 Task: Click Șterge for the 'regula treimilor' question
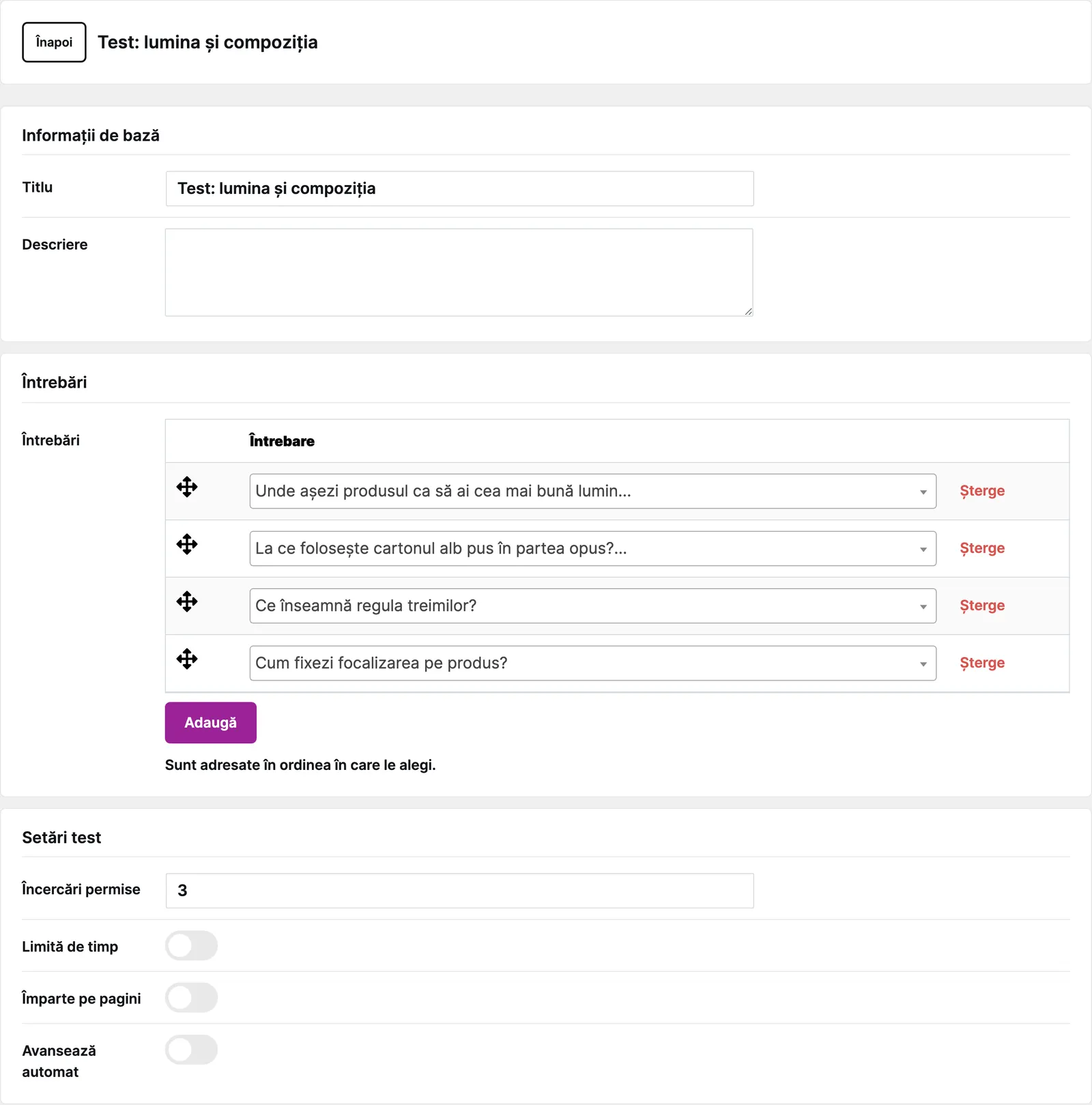[982, 605]
